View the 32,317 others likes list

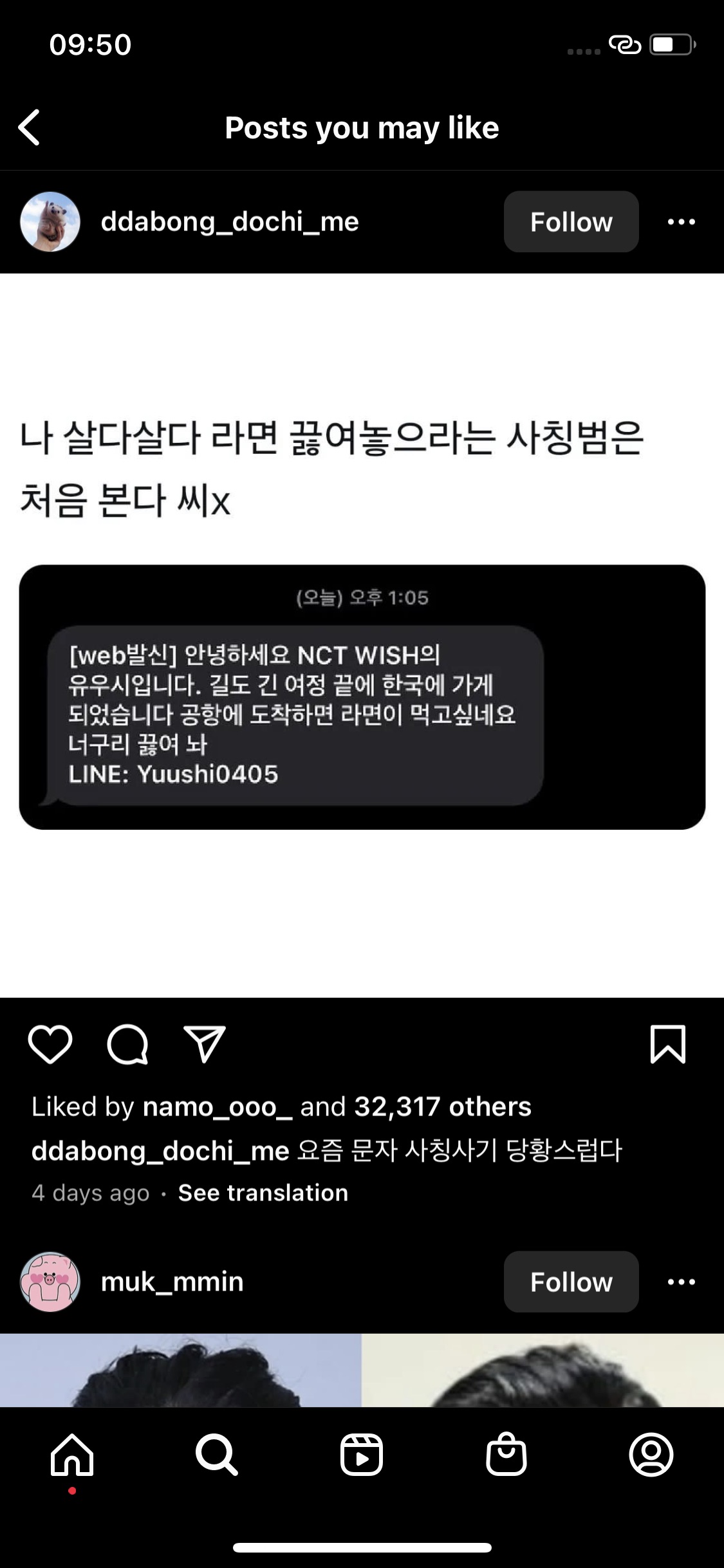(x=443, y=1107)
